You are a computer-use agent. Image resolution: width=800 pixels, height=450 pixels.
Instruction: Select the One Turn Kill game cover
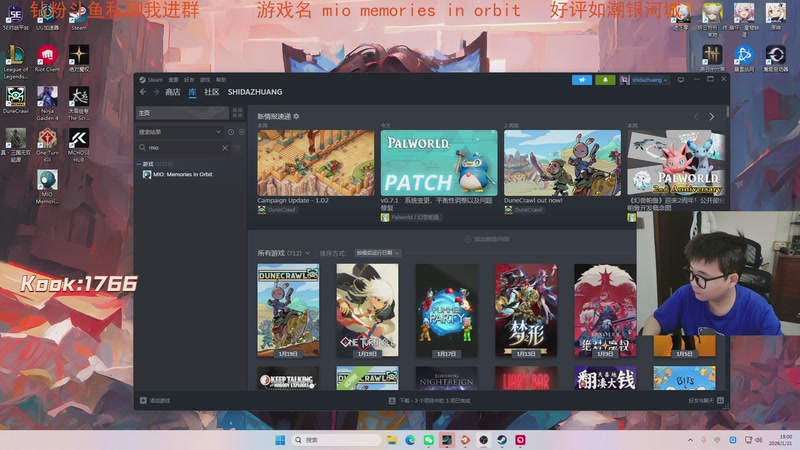367,310
